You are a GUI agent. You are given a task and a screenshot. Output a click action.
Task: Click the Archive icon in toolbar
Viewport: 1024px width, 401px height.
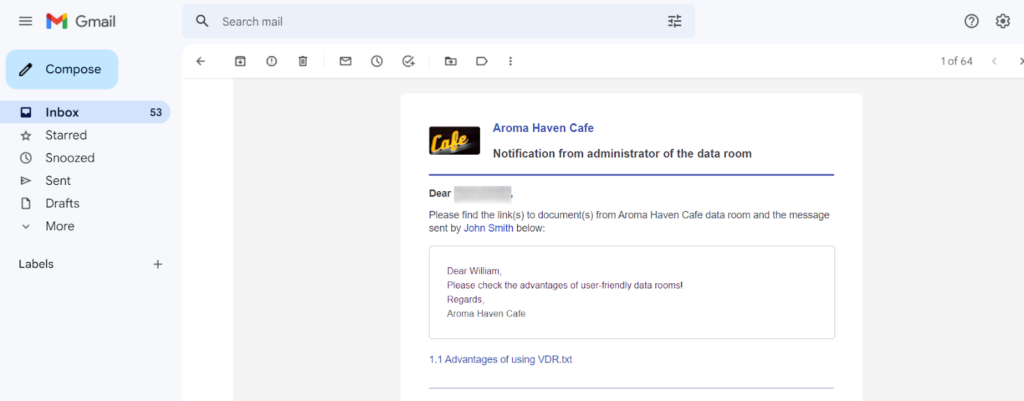pyautogui.click(x=240, y=61)
